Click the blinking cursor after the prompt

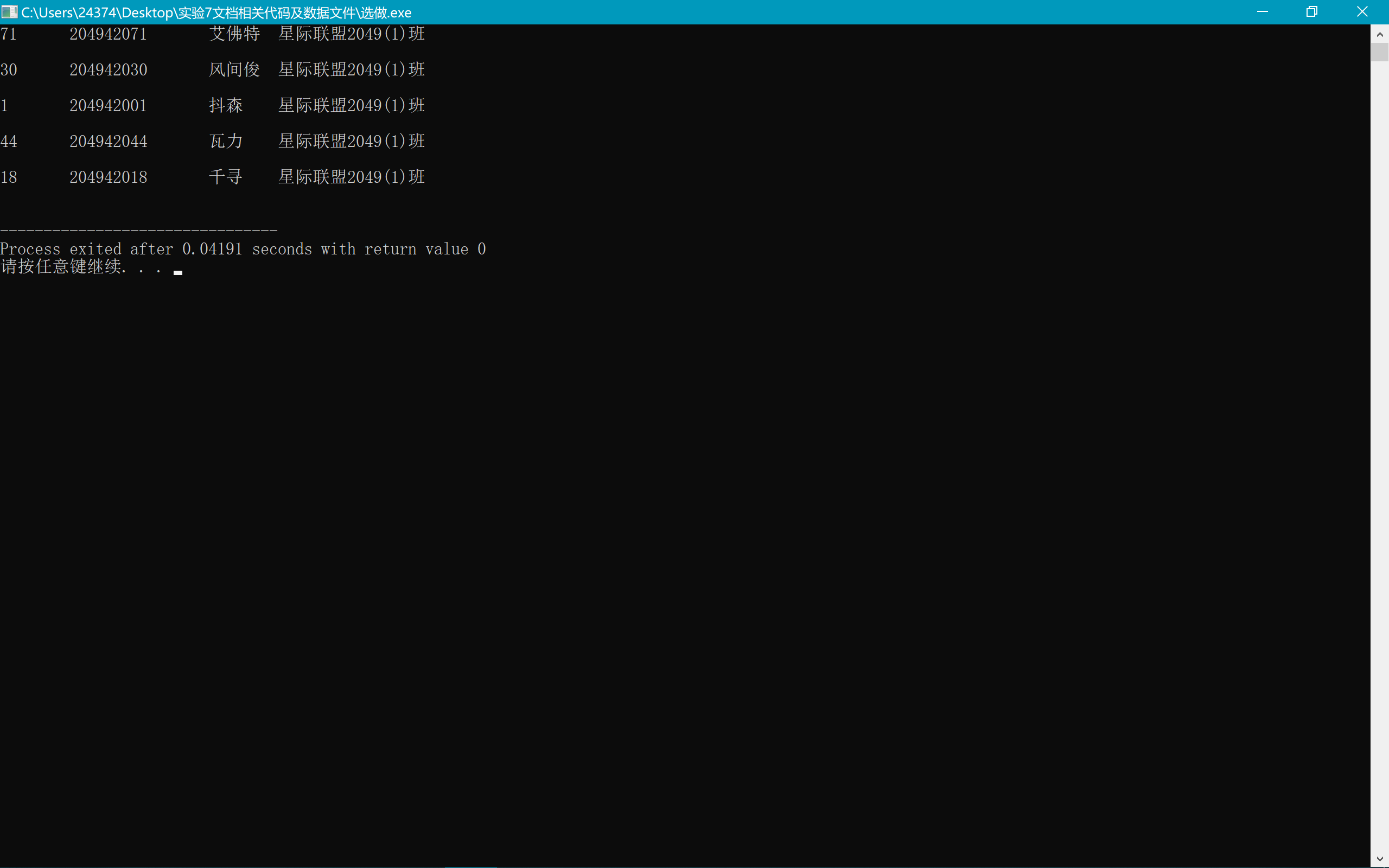pos(178,273)
